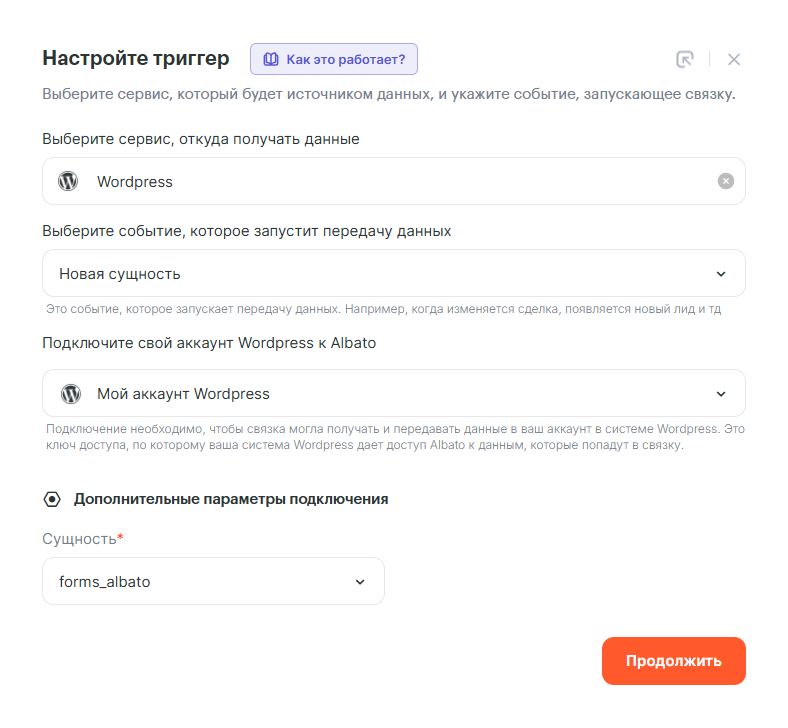This screenshot has height=728, width=788.
Task: Click the Wordpress service input field
Action: 400,181
